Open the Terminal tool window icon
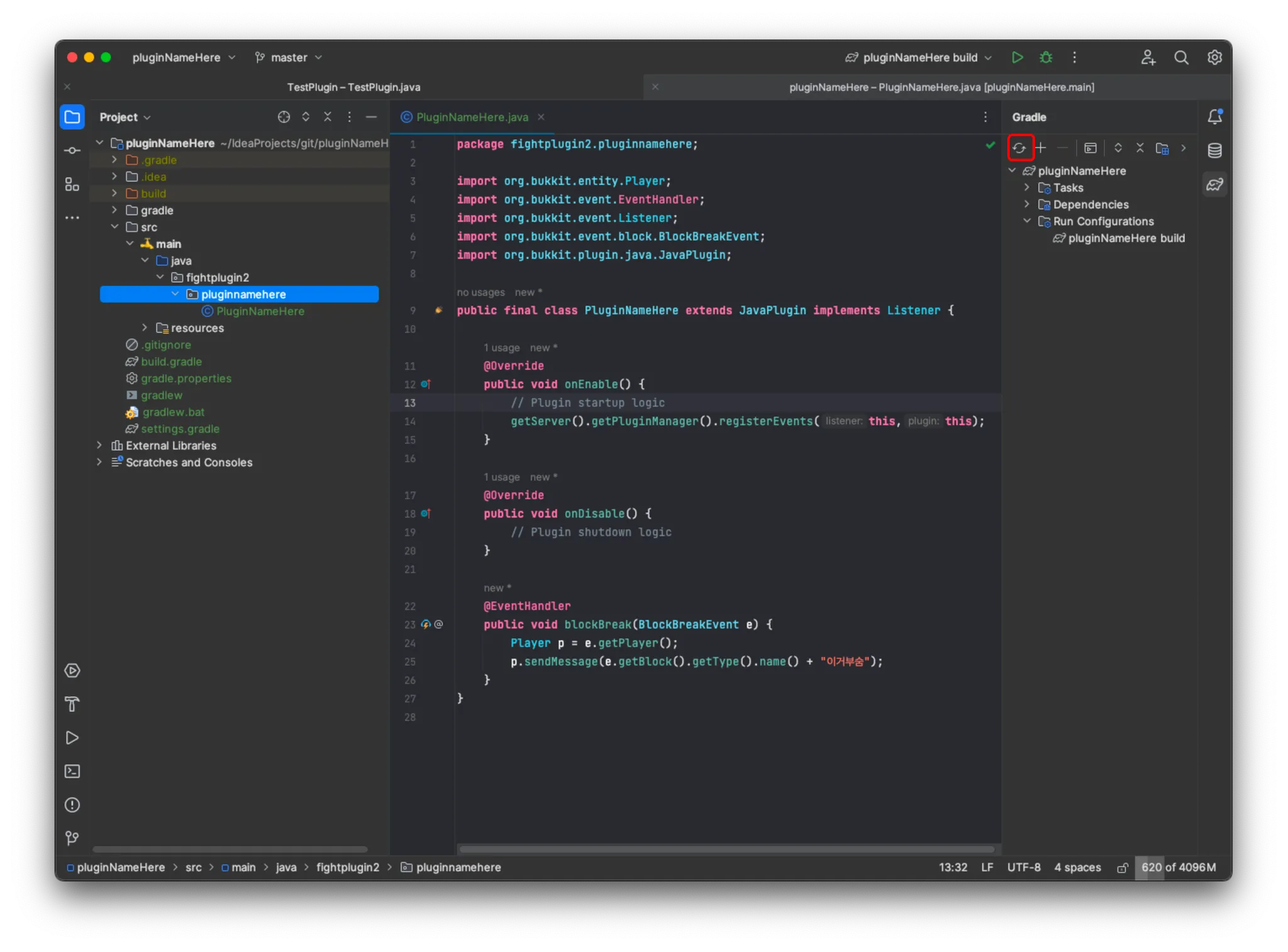The image size is (1288, 952). [72, 772]
